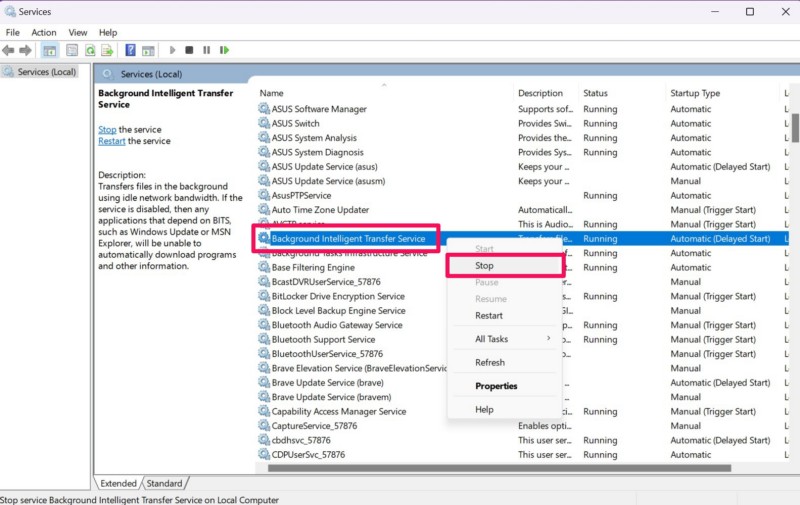Image resolution: width=800 pixels, height=505 pixels.
Task: Click the Stop Service square toolbar icon
Action: (x=189, y=50)
